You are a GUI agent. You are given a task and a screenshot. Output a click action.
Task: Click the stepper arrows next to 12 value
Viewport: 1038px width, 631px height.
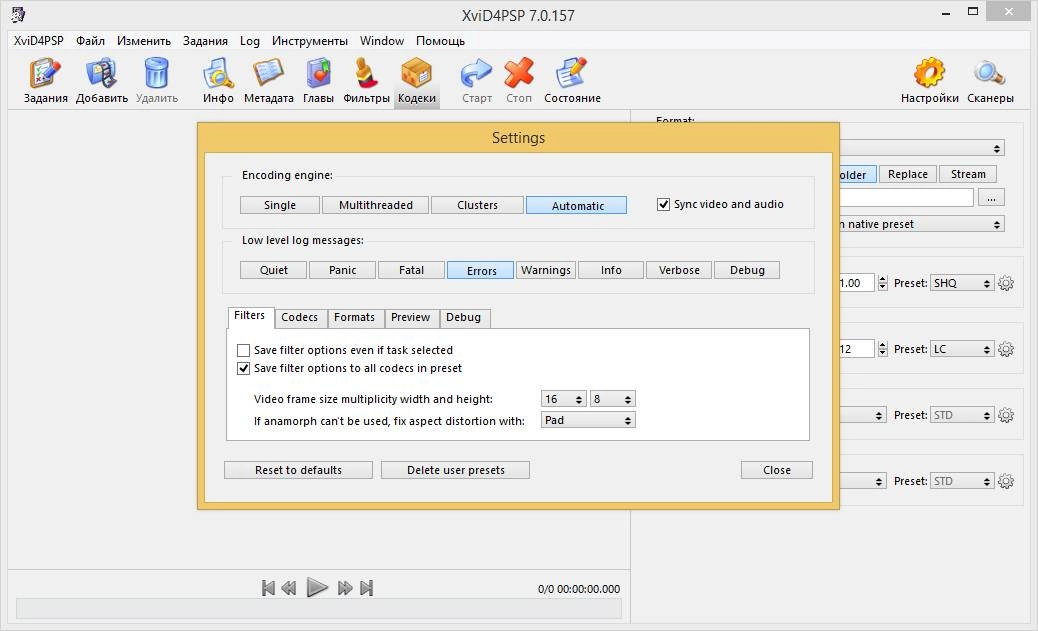coord(882,349)
